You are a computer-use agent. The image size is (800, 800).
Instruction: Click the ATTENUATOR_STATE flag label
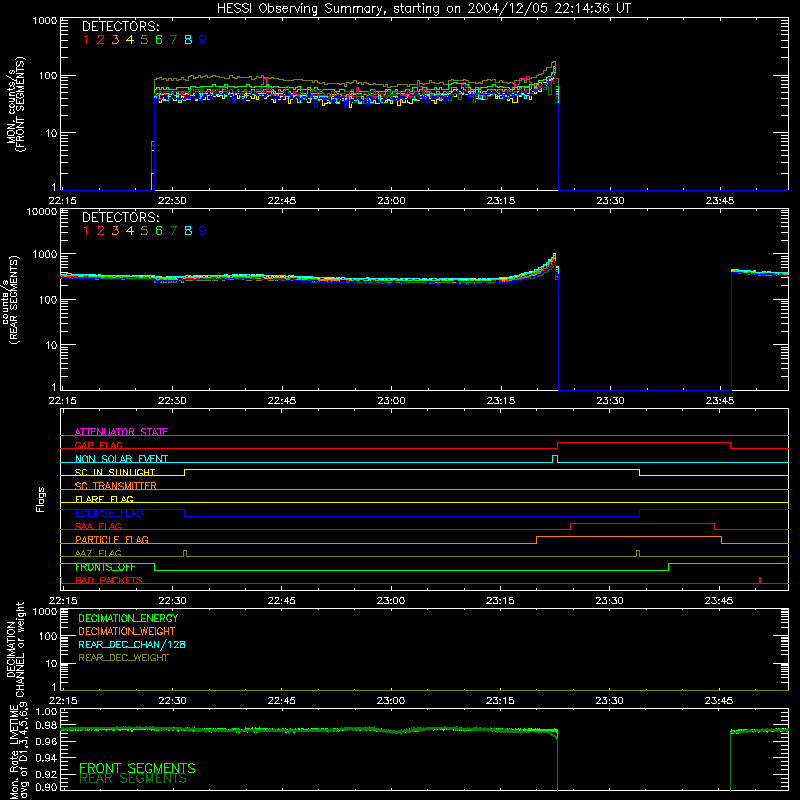(121, 432)
